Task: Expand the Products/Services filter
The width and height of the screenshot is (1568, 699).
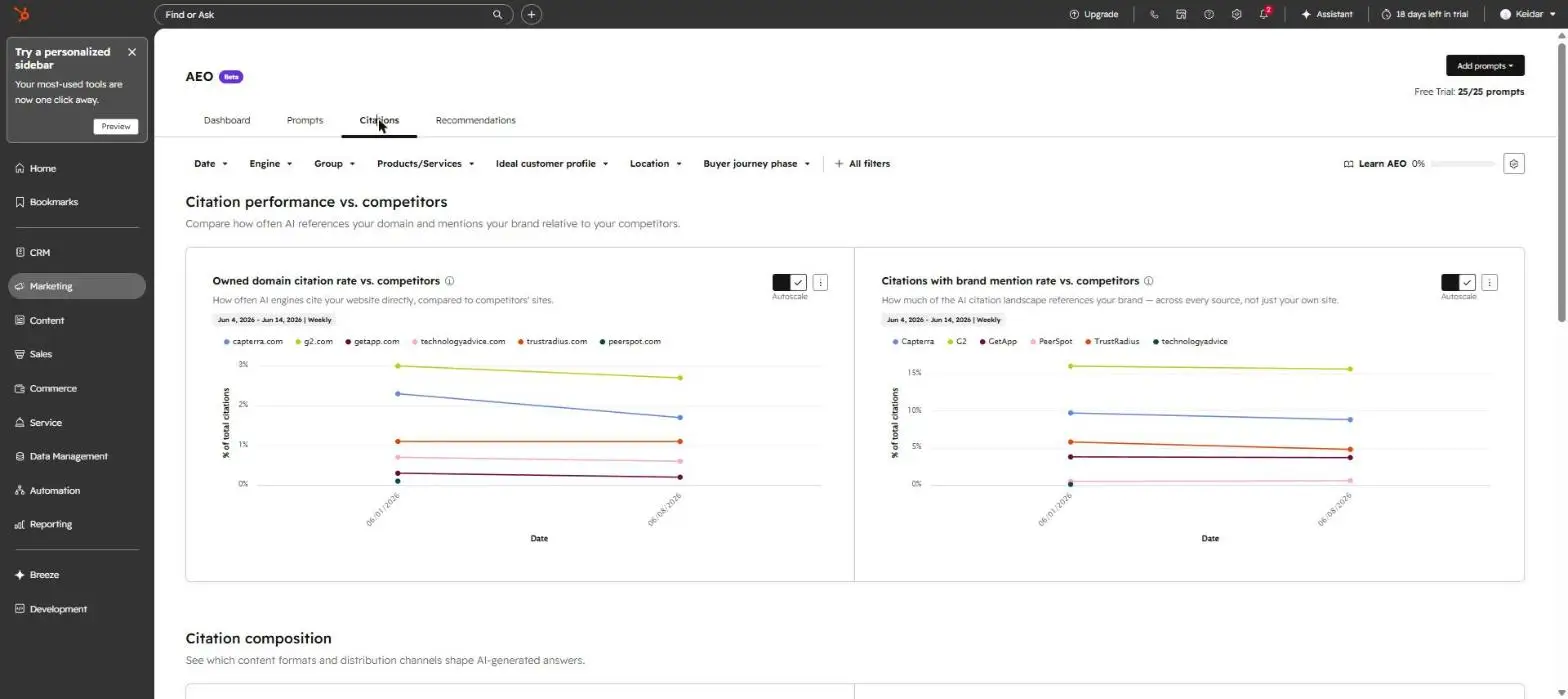Action: coord(426,164)
